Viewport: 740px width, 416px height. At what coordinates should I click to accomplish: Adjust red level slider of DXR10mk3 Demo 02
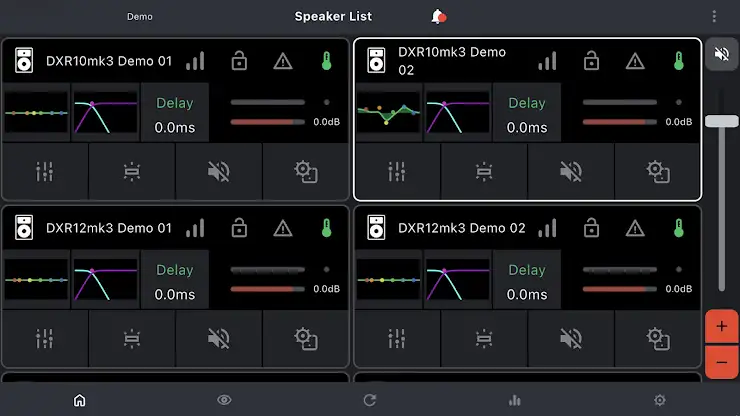620,122
